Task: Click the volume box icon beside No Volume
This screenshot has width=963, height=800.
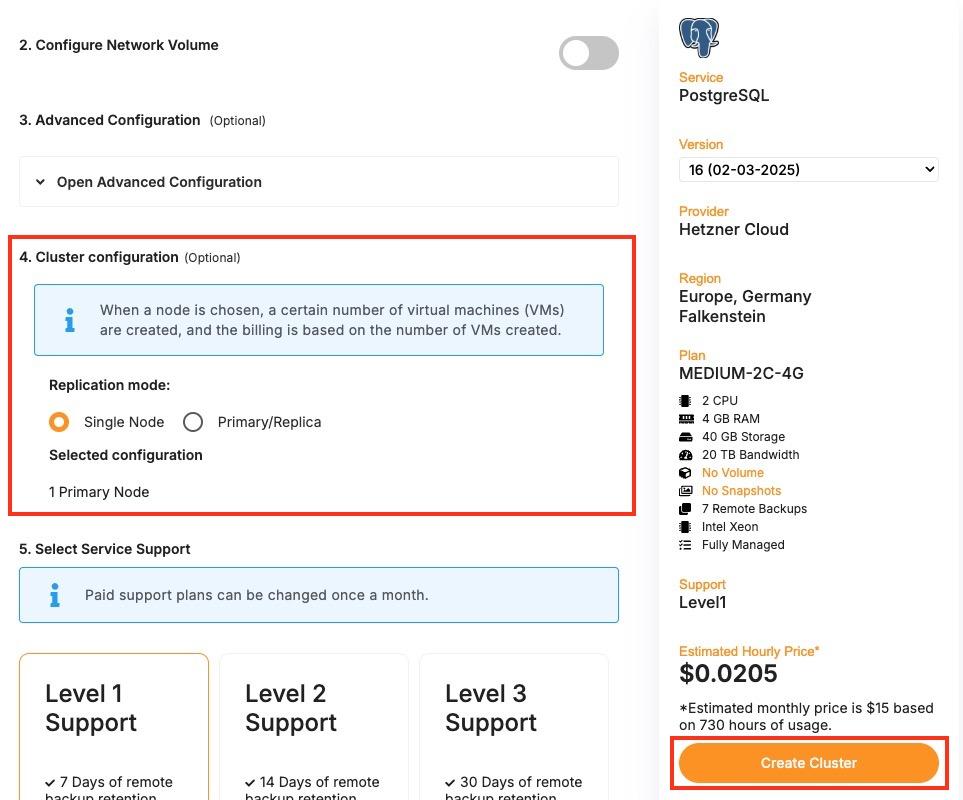Action: pyautogui.click(x=685, y=473)
